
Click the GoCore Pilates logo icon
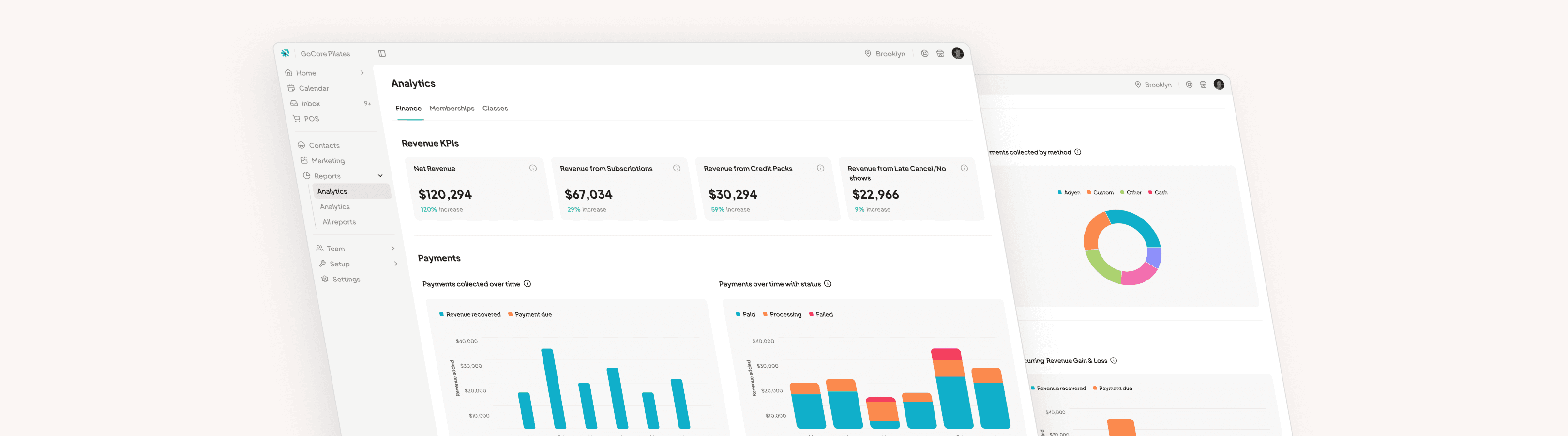285,54
